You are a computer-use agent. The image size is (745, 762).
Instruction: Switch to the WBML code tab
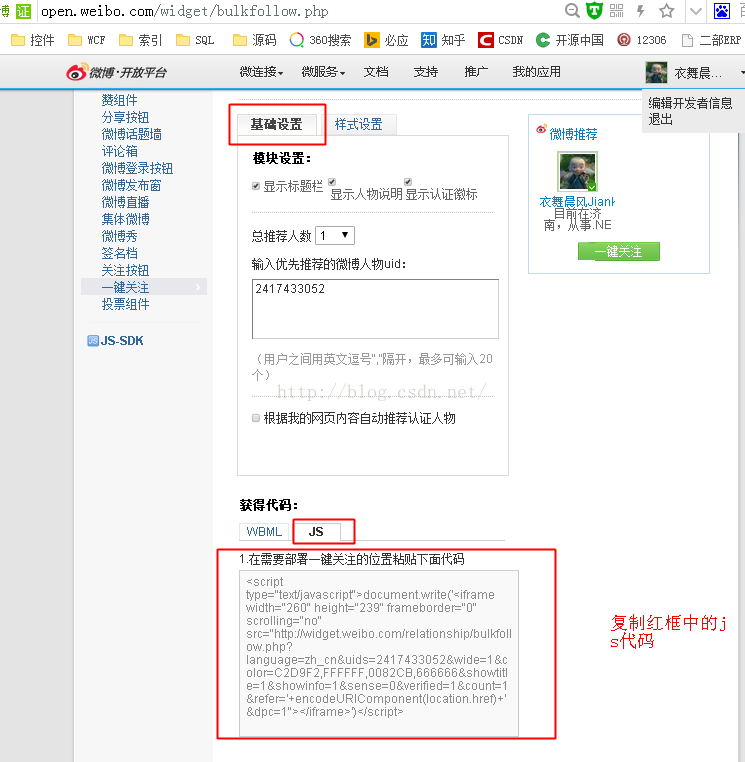264,532
